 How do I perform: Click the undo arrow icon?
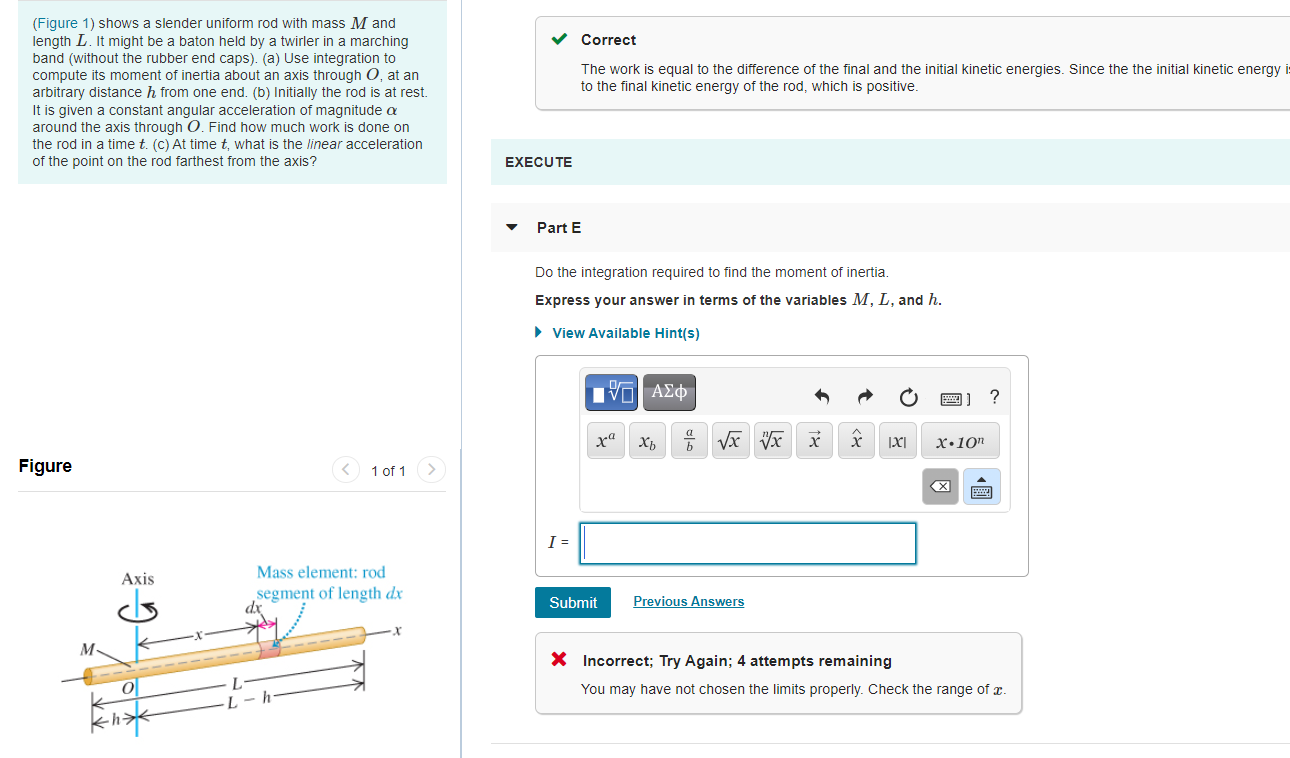point(822,398)
